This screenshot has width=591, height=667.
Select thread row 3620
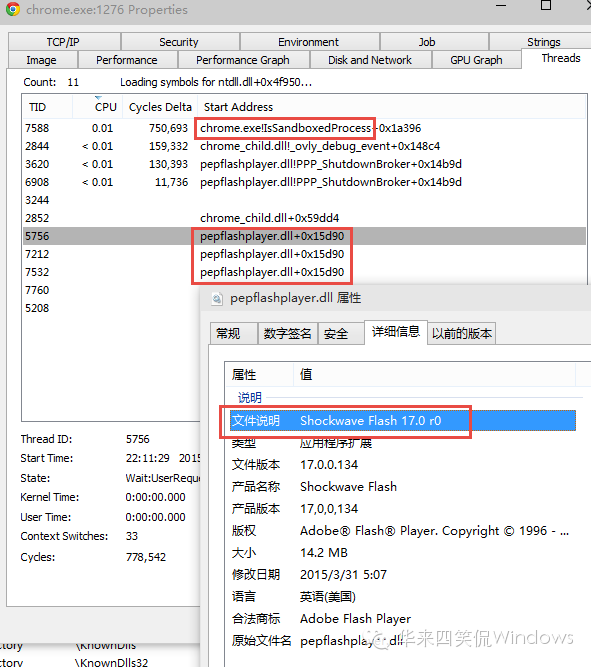[x=304, y=164]
